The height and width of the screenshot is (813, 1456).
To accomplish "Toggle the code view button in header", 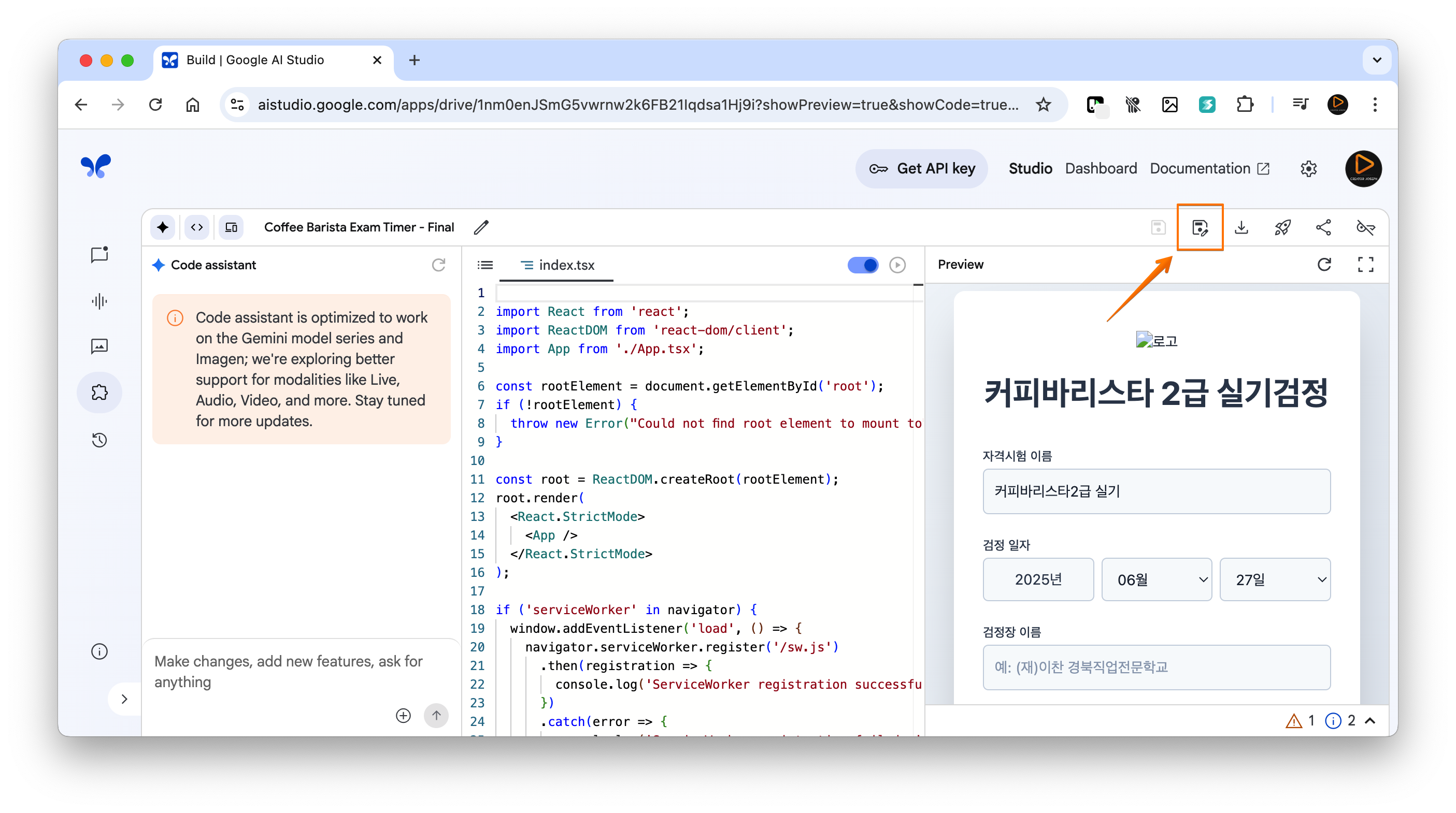I will 197,228.
